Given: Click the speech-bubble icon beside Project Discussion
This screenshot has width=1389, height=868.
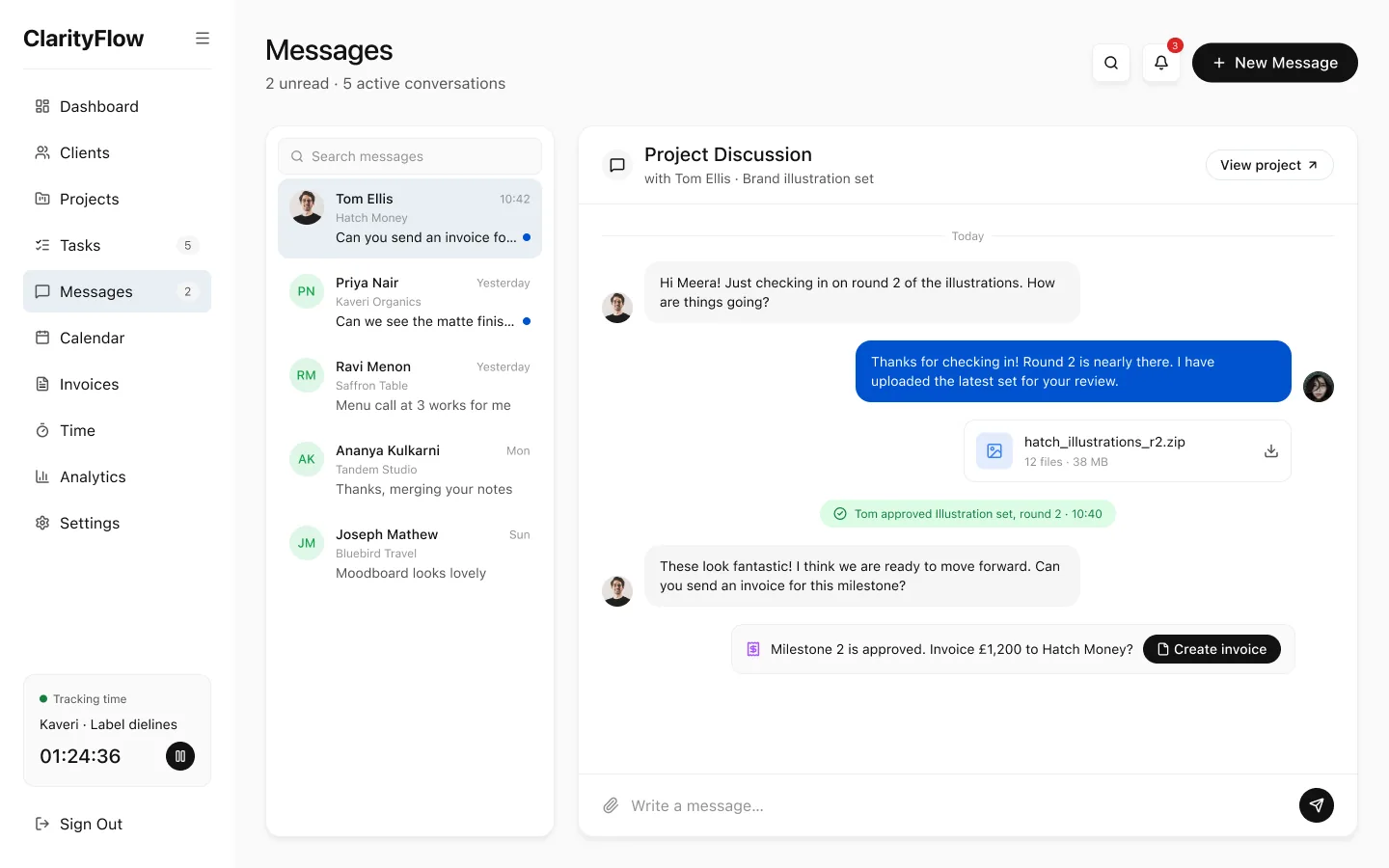Looking at the screenshot, I should click(617, 165).
